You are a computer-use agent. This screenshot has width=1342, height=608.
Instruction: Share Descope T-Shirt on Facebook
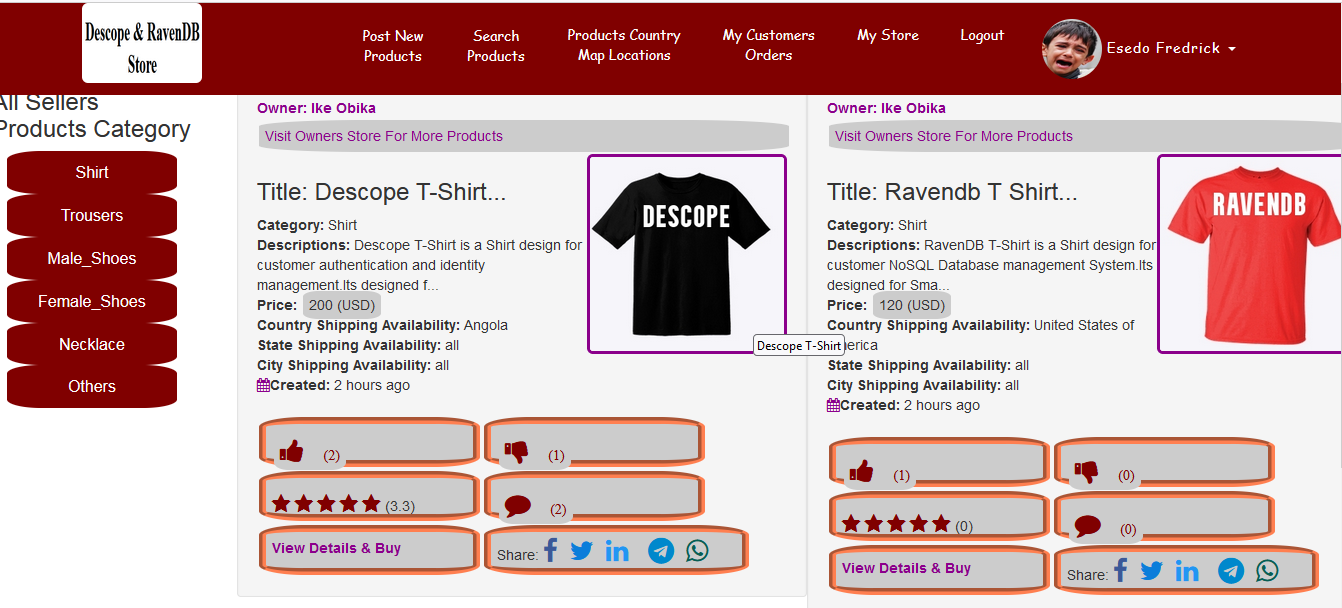click(551, 550)
